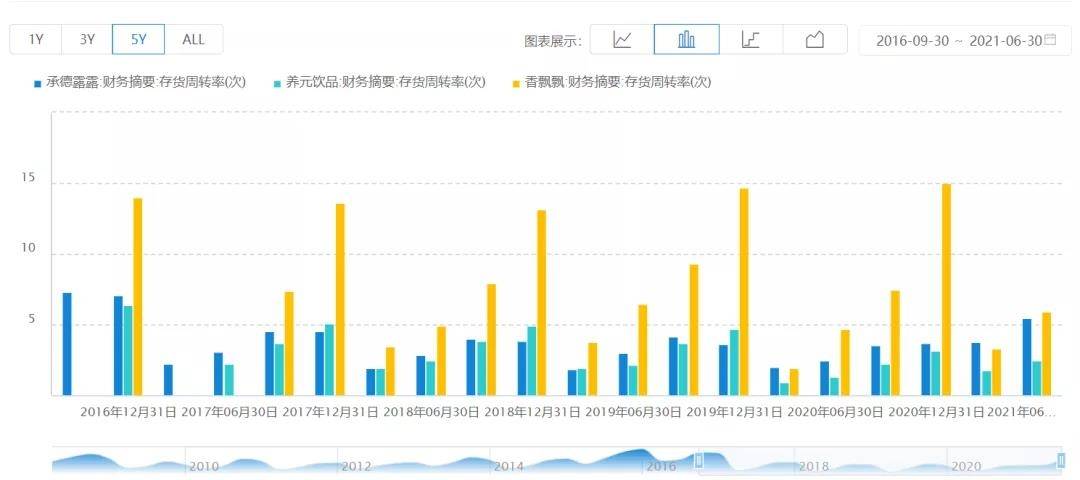Toggle 养元饮品 inventory turnover legend series
This screenshot has height=480, width=1080.
380,83
